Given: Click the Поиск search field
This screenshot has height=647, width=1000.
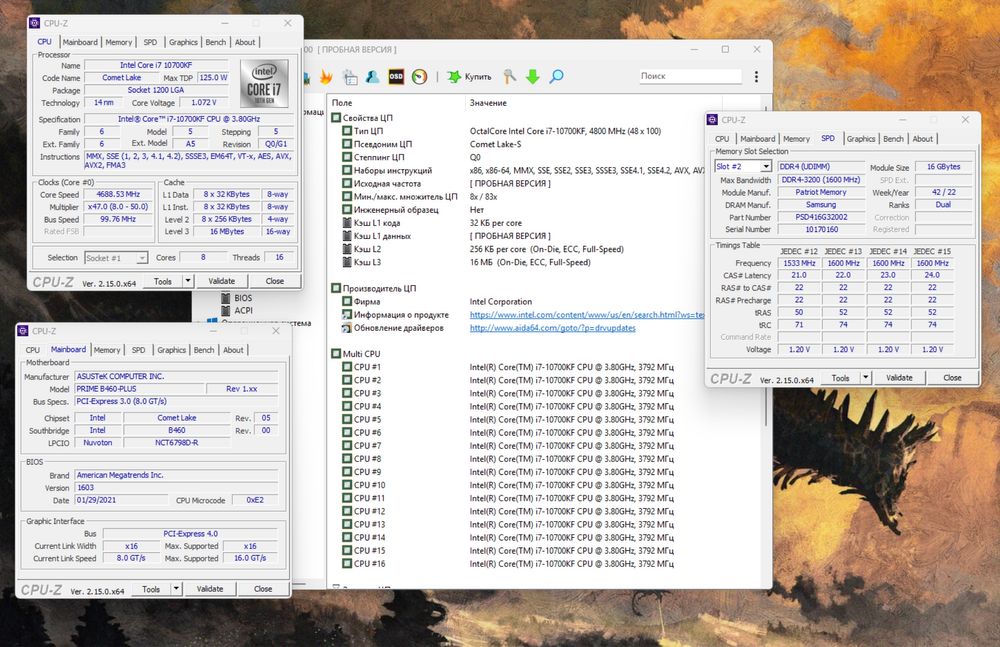Looking at the screenshot, I should (689, 76).
